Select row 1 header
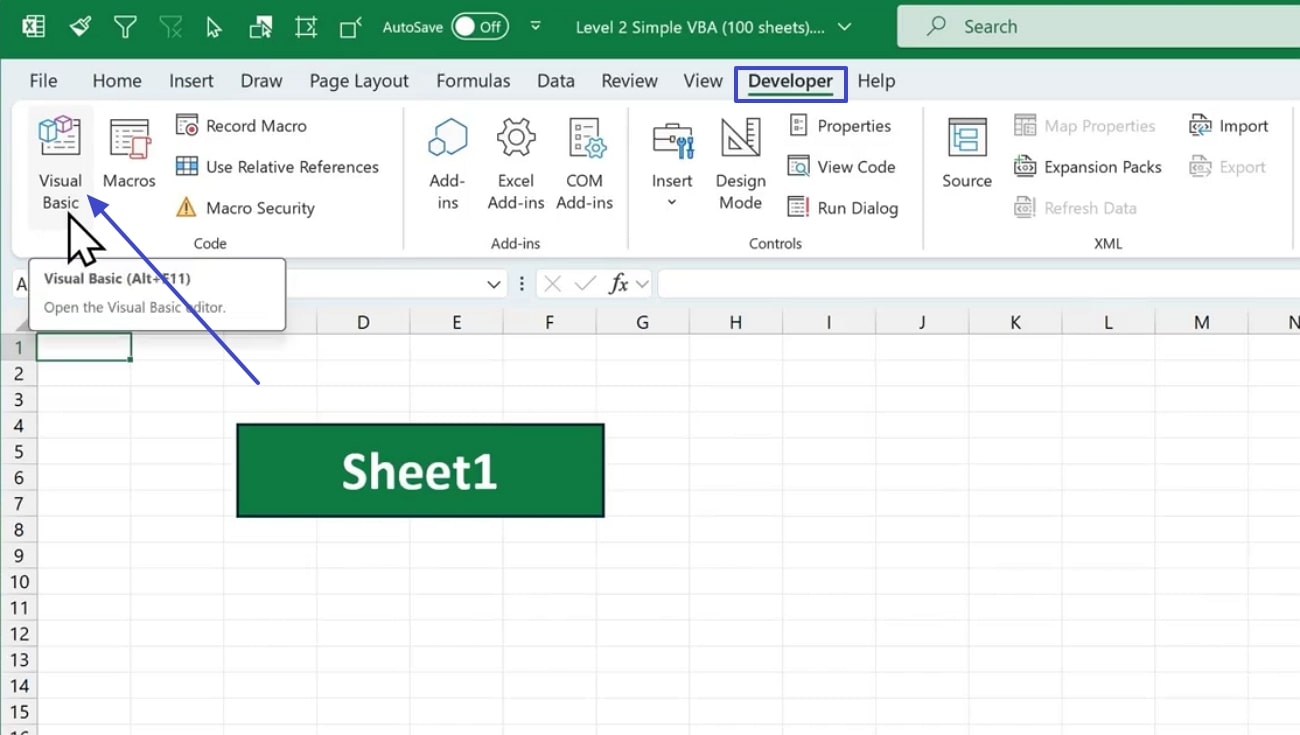Image resolution: width=1300 pixels, height=735 pixels. coord(18,348)
